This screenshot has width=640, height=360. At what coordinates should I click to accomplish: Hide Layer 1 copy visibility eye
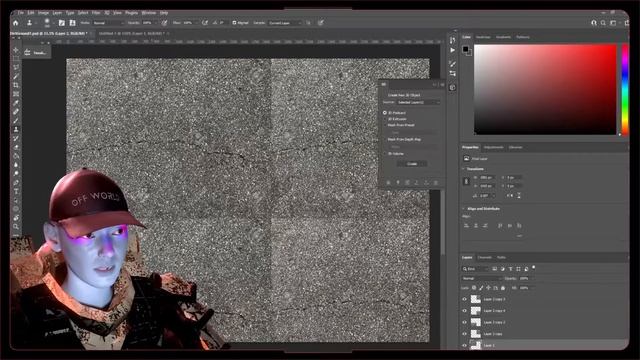pyautogui.click(x=464, y=334)
